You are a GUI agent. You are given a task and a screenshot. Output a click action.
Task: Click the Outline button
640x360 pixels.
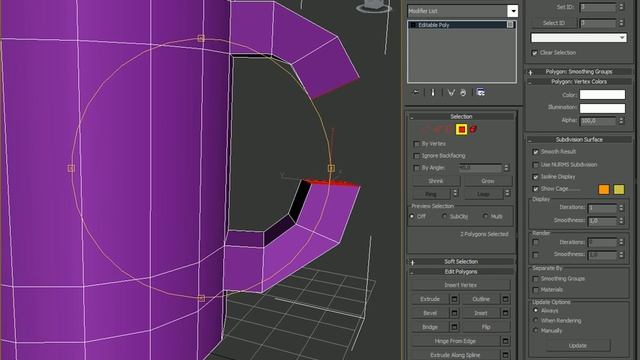point(481,299)
